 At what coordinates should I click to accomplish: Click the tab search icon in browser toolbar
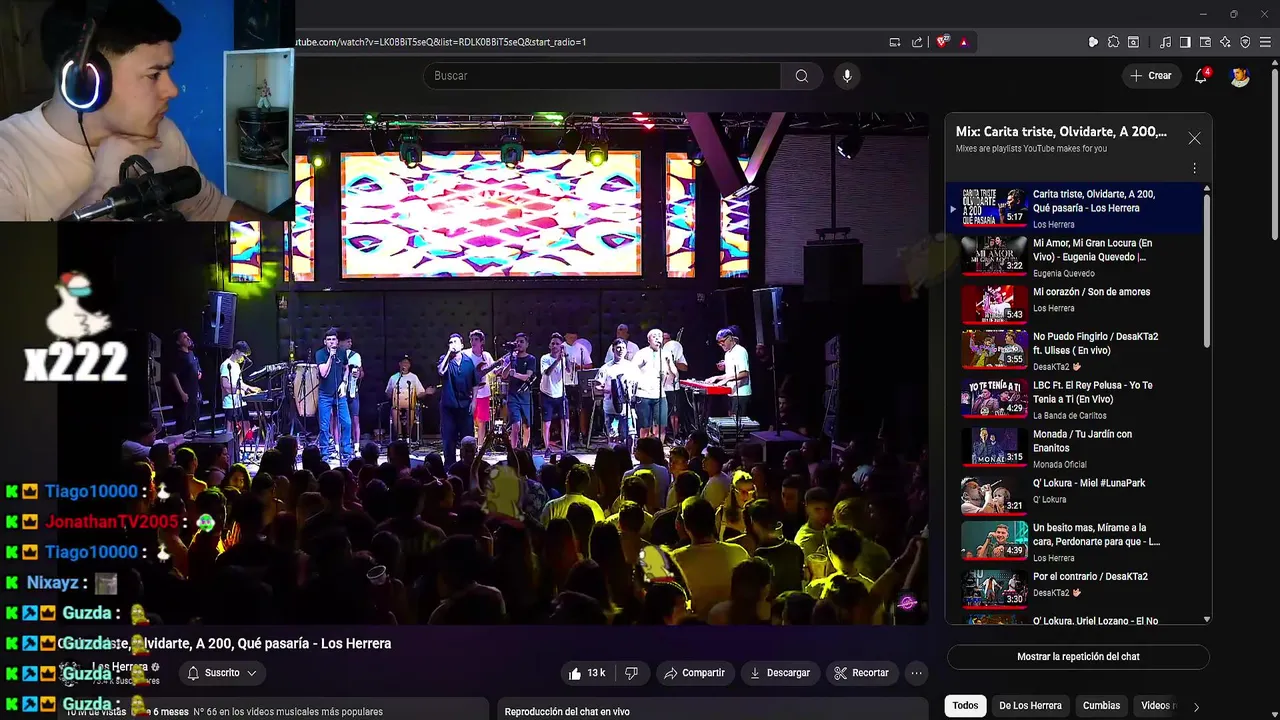pyautogui.click(x=1133, y=42)
